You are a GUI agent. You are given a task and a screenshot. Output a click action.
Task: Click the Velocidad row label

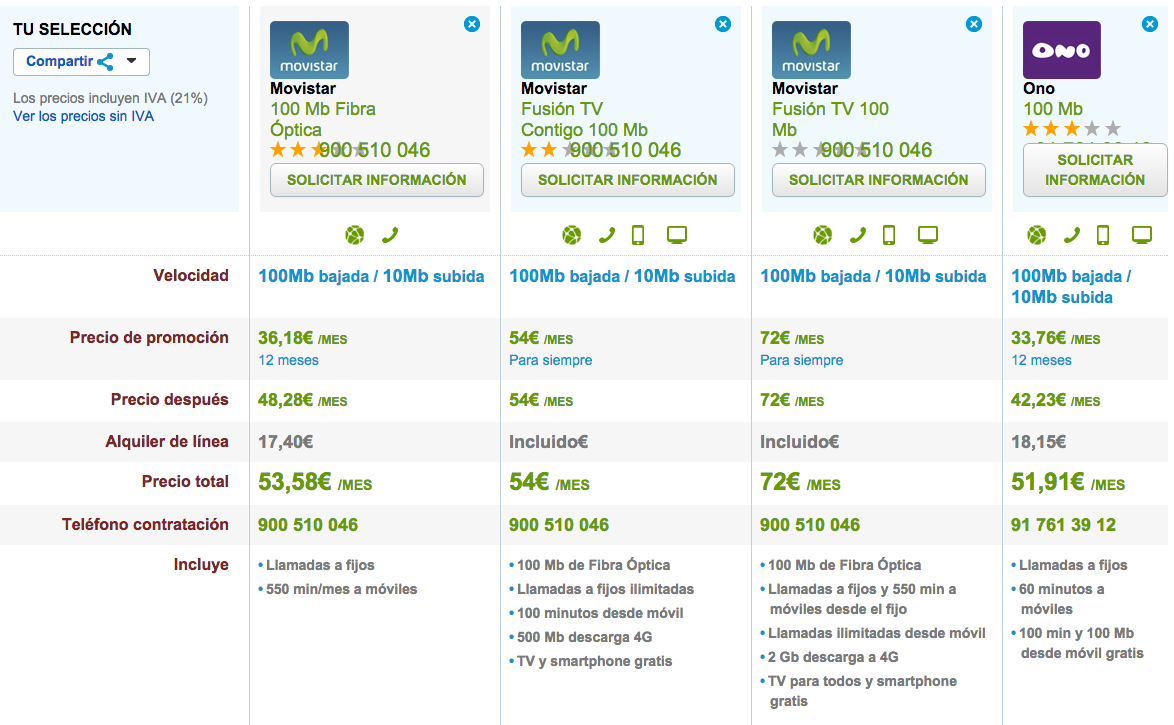191,276
